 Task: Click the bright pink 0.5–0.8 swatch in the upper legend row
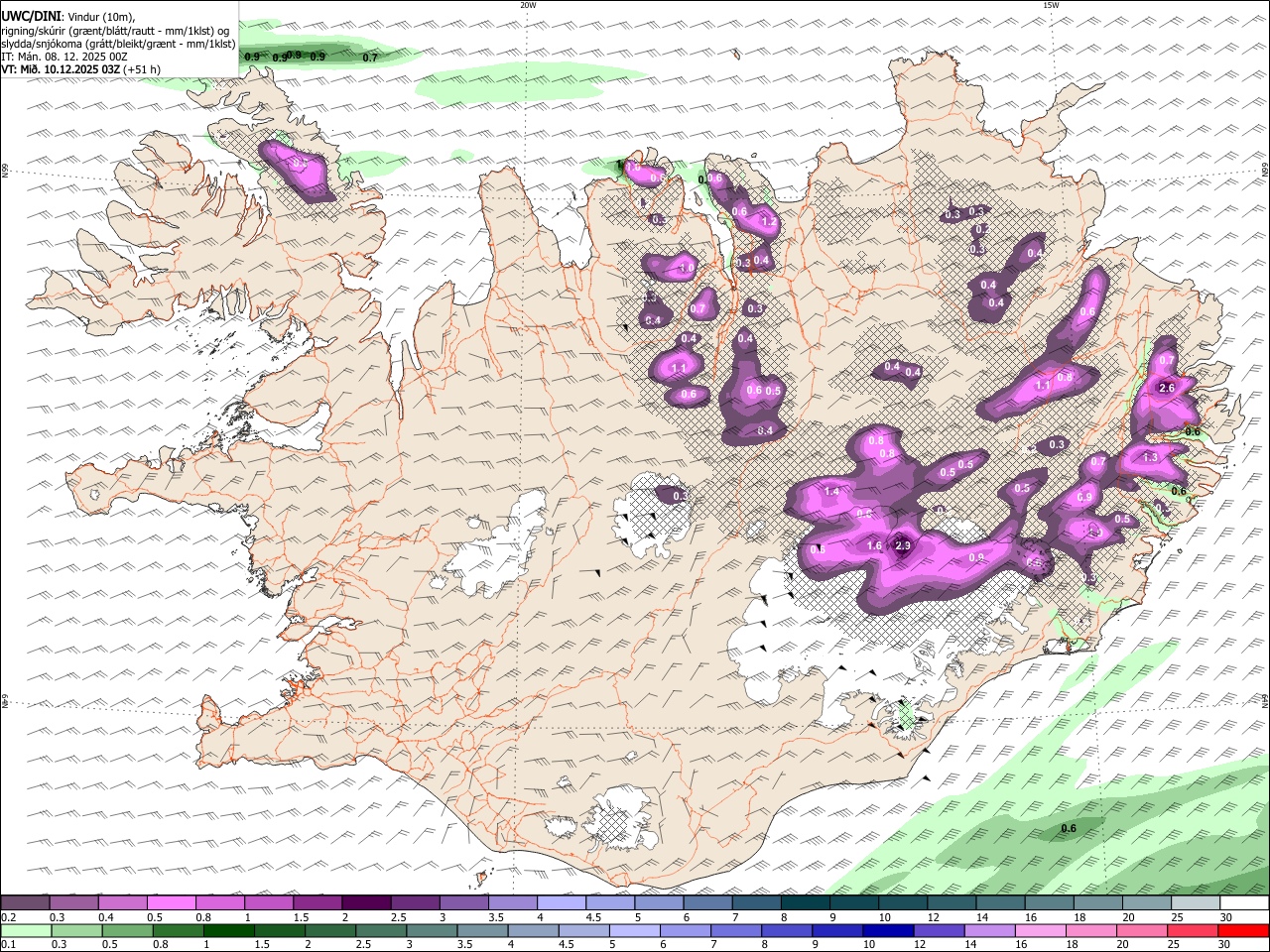pyautogui.click(x=171, y=903)
